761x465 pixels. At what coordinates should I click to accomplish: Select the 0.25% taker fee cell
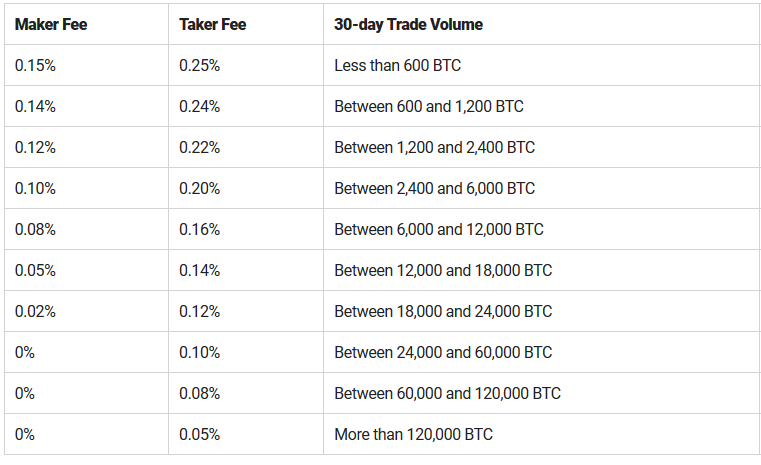point(246,65)
